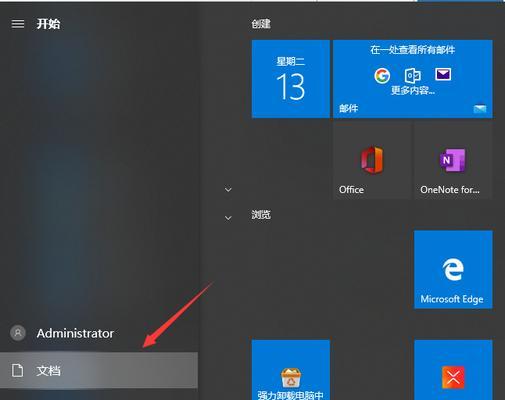Image resolution: width=505 pixels, height=400 pixels.
Task: Select the Administrator account entry
Action: pyautogui.click(x=99, y=333)
